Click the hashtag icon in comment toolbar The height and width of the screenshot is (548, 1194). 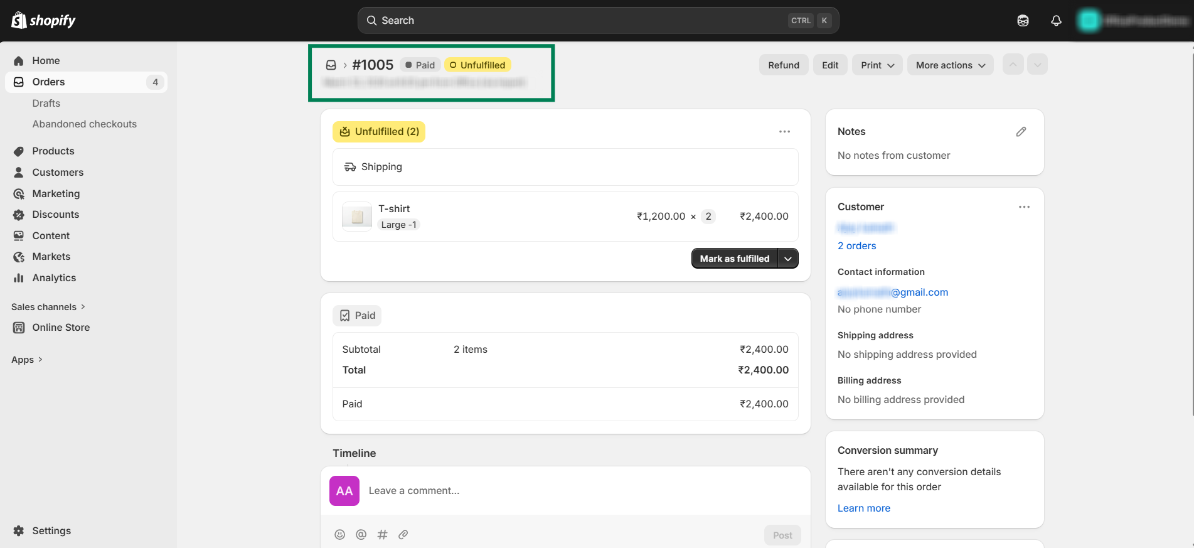pyautogui.click(x=382, y=535)
